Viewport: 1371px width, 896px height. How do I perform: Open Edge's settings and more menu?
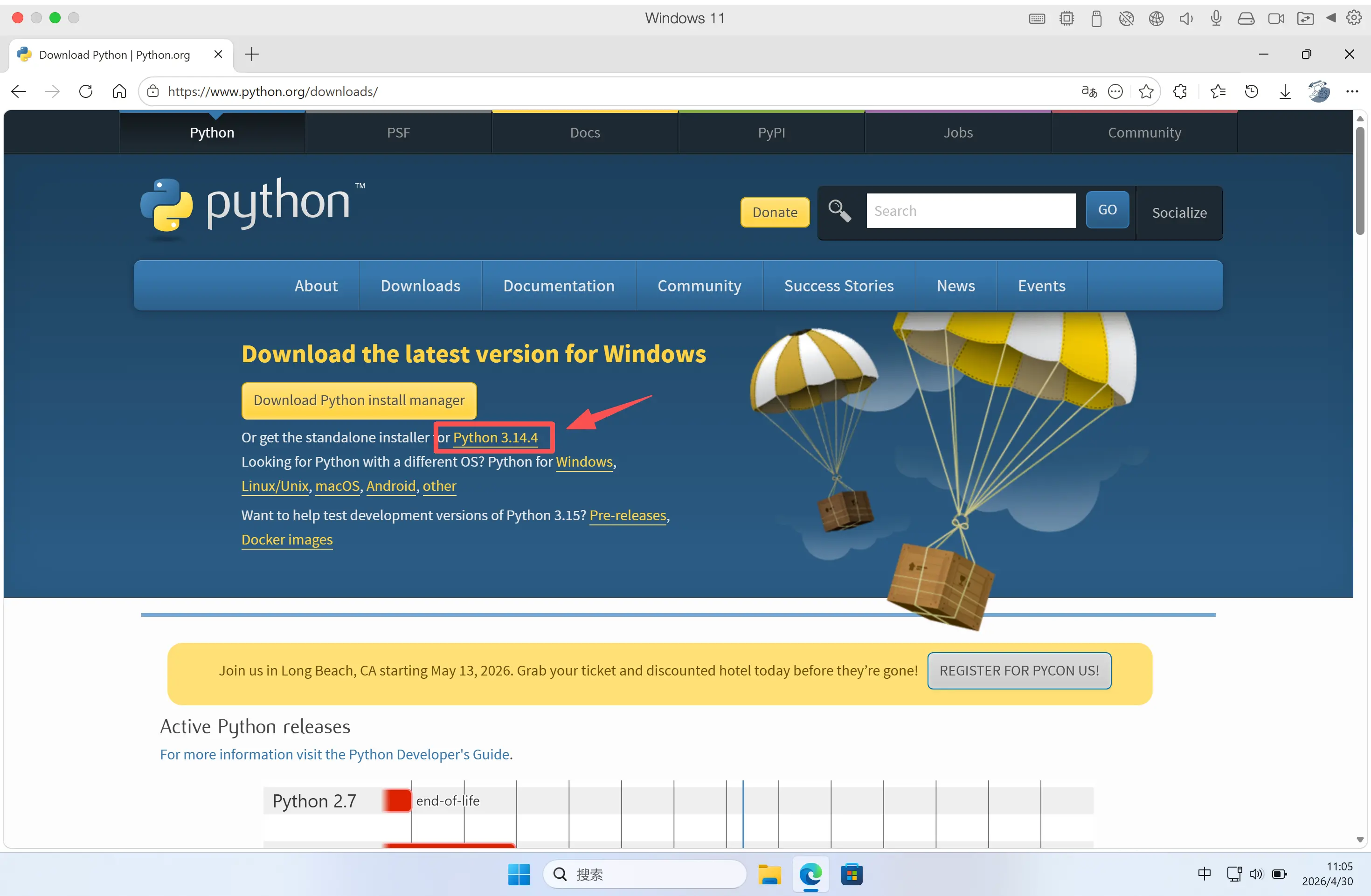tap(1351, 91)
